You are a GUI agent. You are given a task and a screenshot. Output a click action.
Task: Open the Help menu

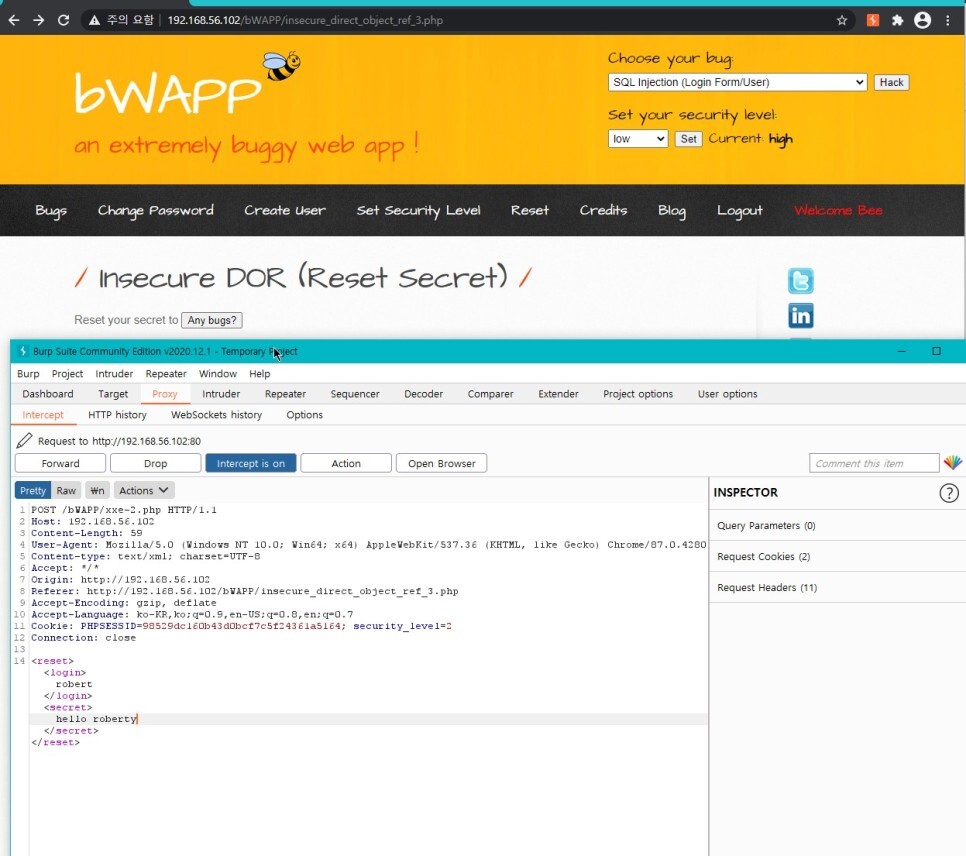[259, 373]
